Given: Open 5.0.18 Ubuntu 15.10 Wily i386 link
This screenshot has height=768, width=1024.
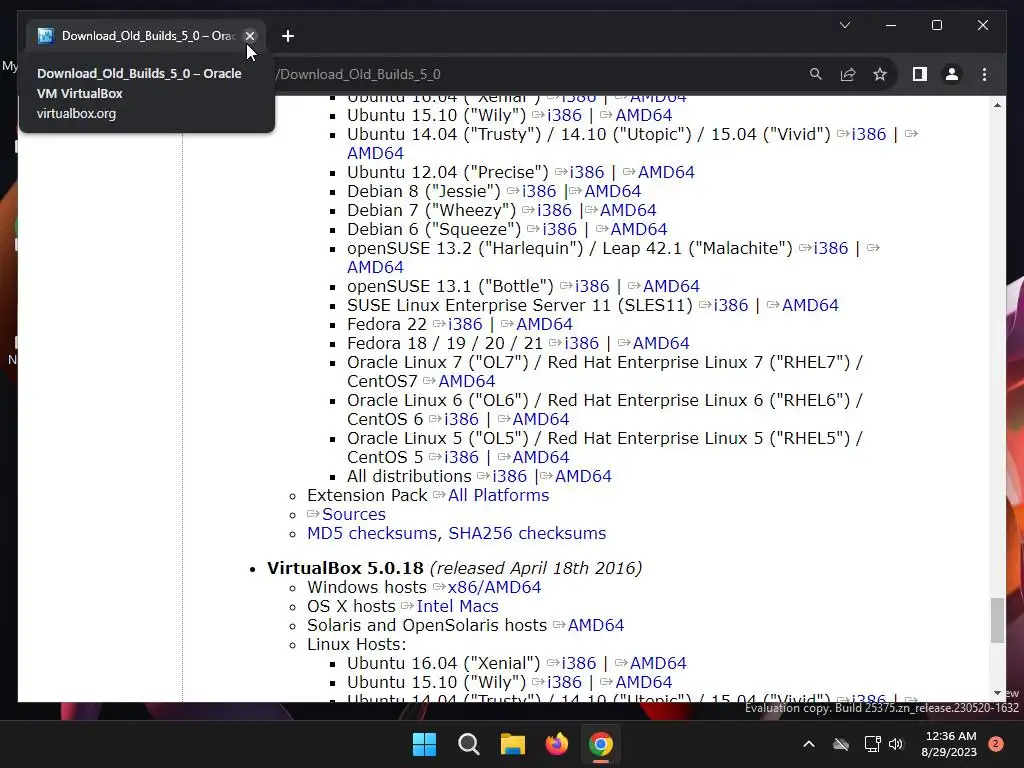Looking at the screenshot, I should click(x=564, y=682).
